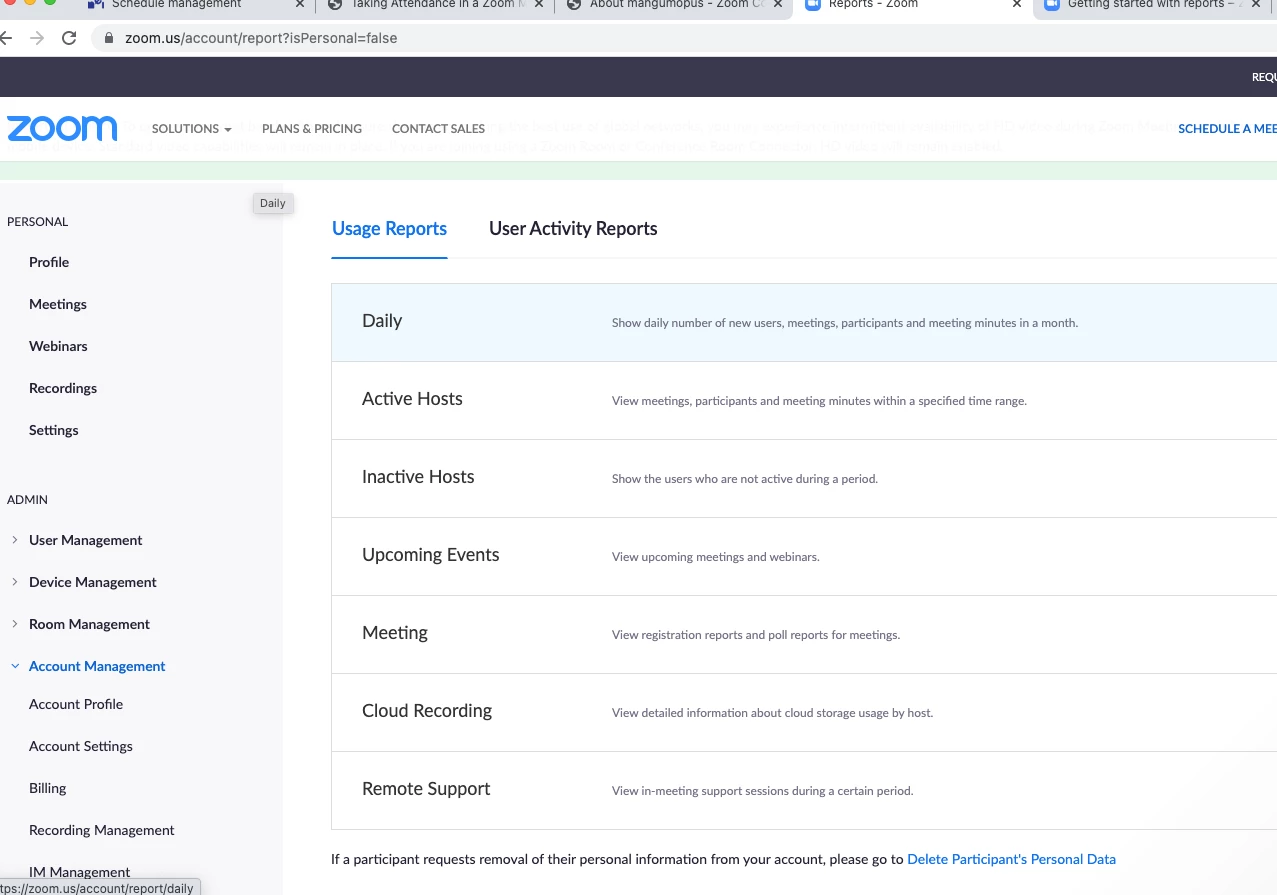The height and width of the screenshot is (895, 1277).
Task: Open Settings in the sidebar
Action: 54,430
